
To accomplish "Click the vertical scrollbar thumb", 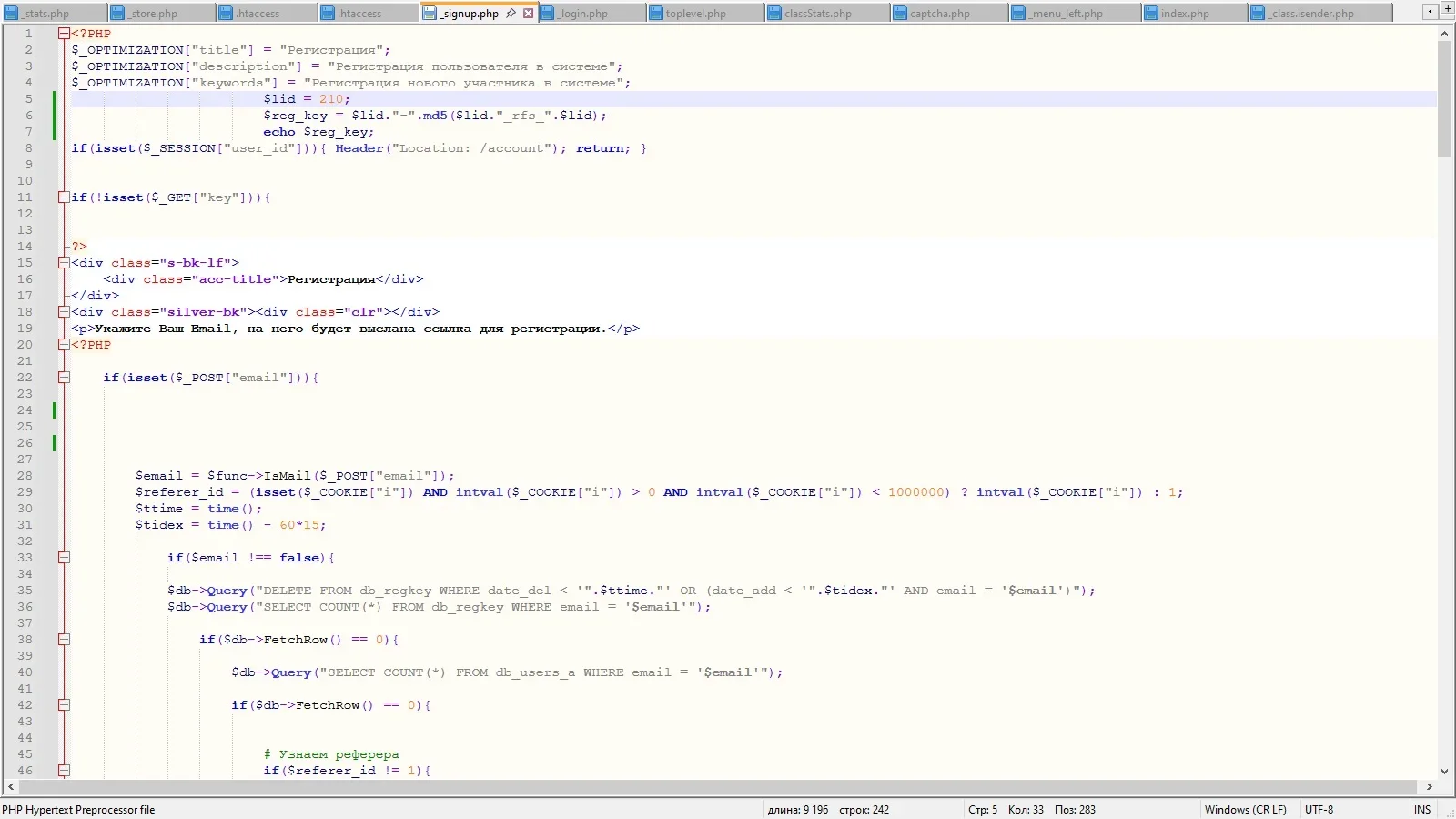I will pos(1444,98).
